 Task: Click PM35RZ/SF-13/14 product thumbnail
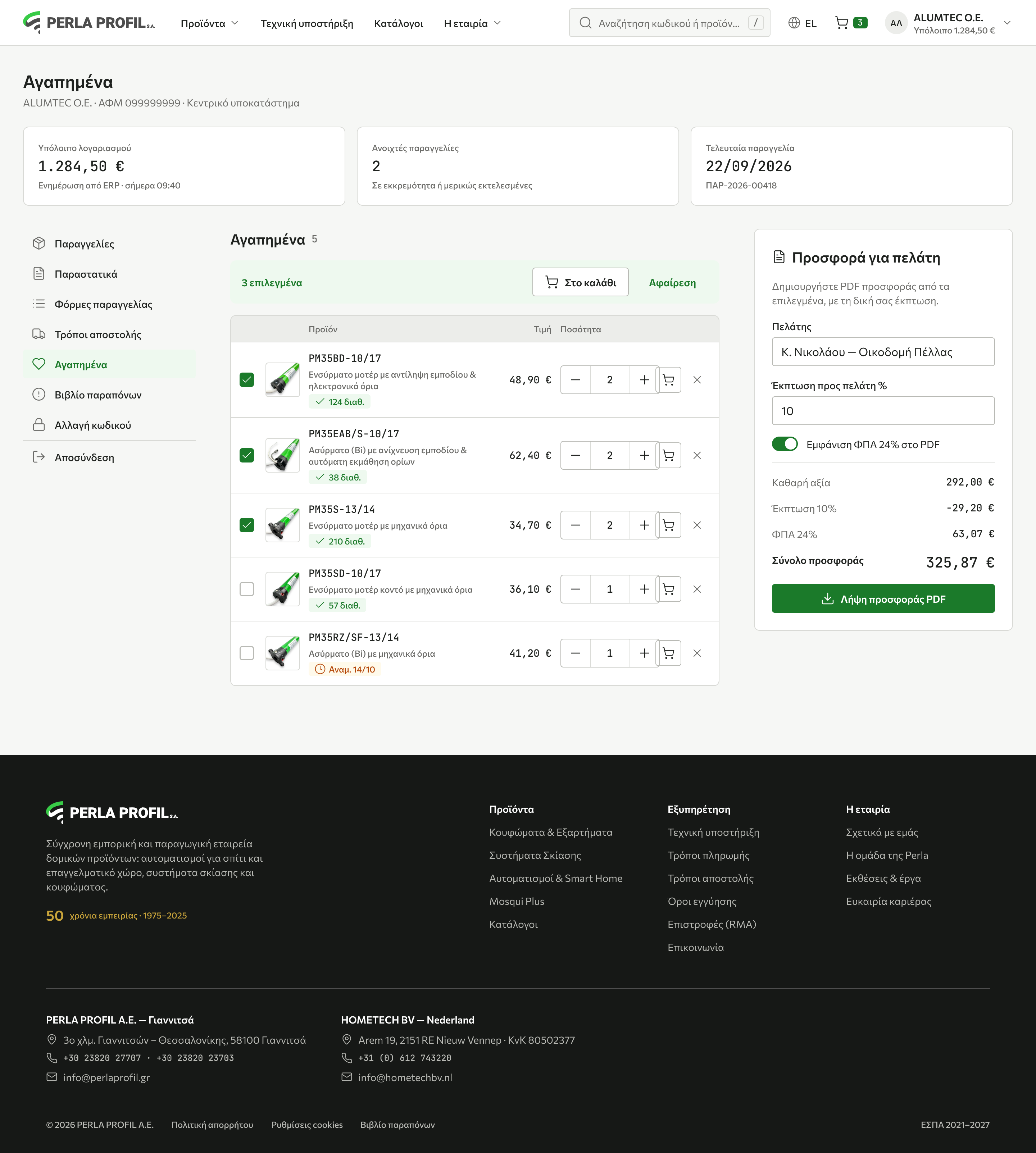[282, 653]
